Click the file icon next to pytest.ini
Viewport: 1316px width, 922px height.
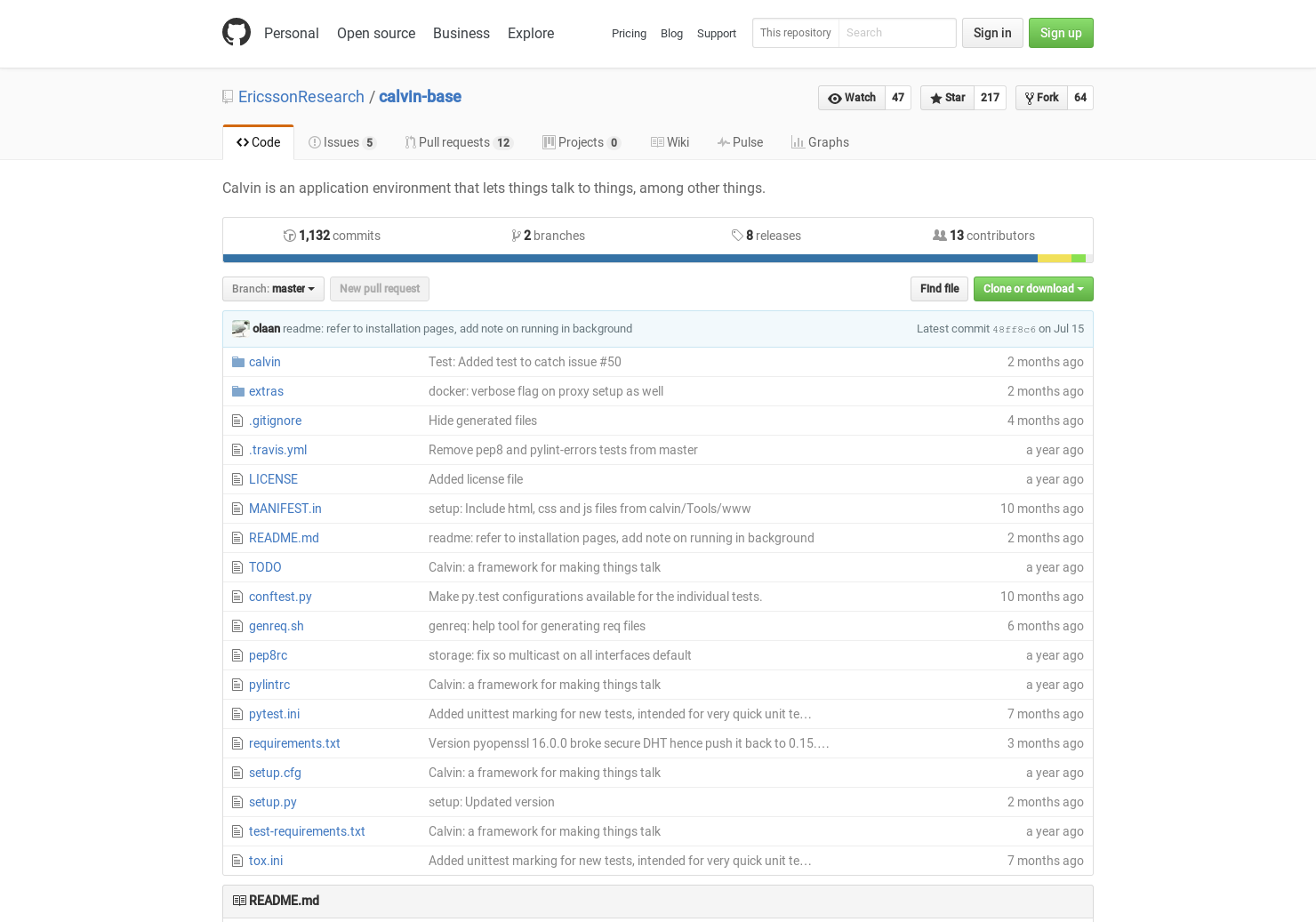(x=237, y=714)
